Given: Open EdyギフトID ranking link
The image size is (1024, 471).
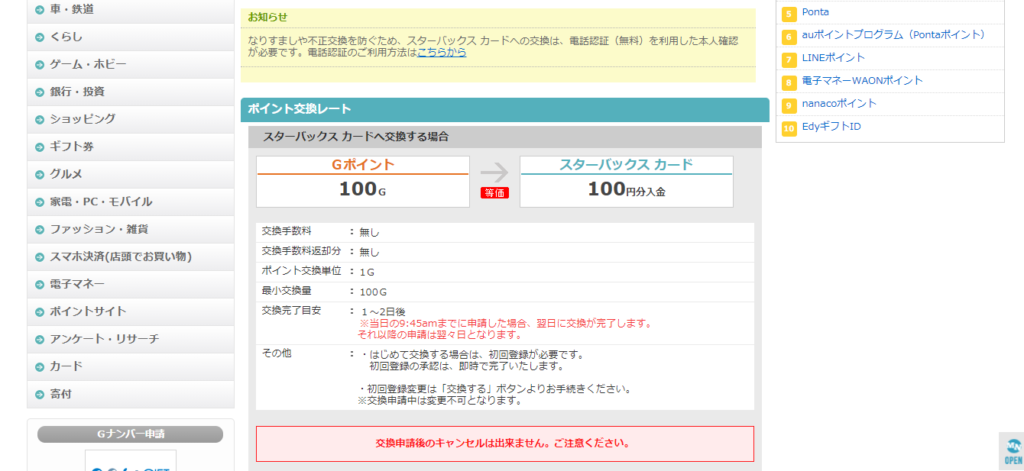Looking at the screenshot, I should pyautogui.click(x=831, y=126).
